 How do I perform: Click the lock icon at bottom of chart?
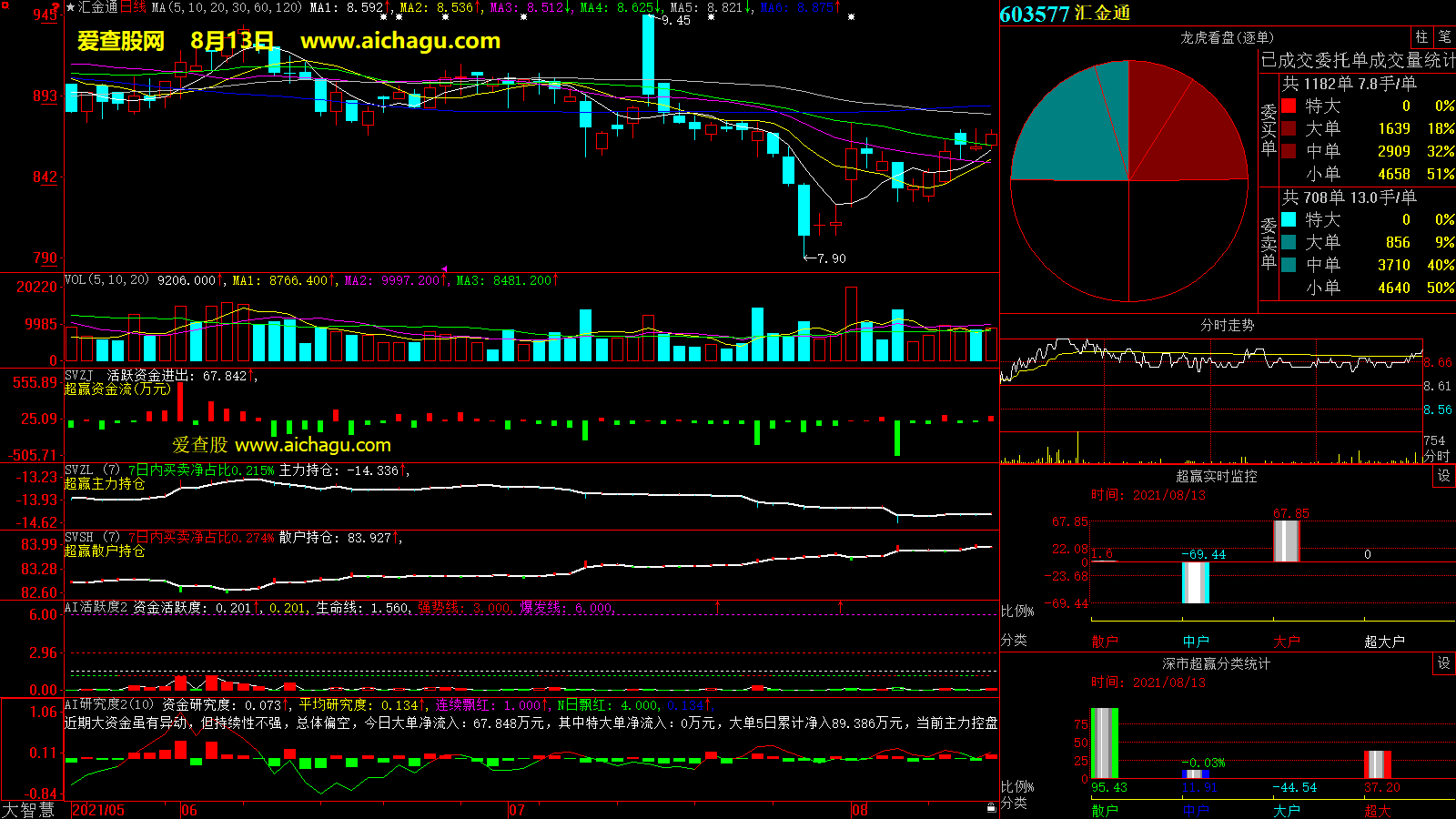991,807
